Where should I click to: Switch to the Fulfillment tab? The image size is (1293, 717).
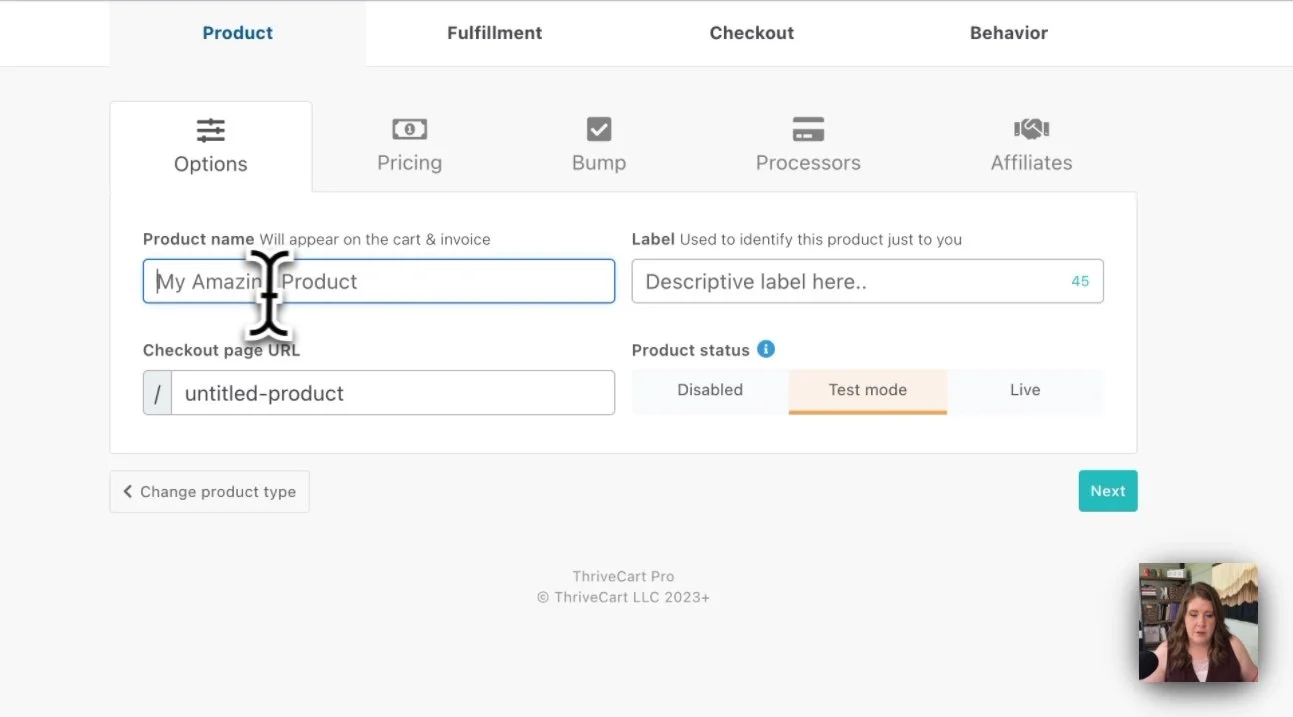coord(494,32)
